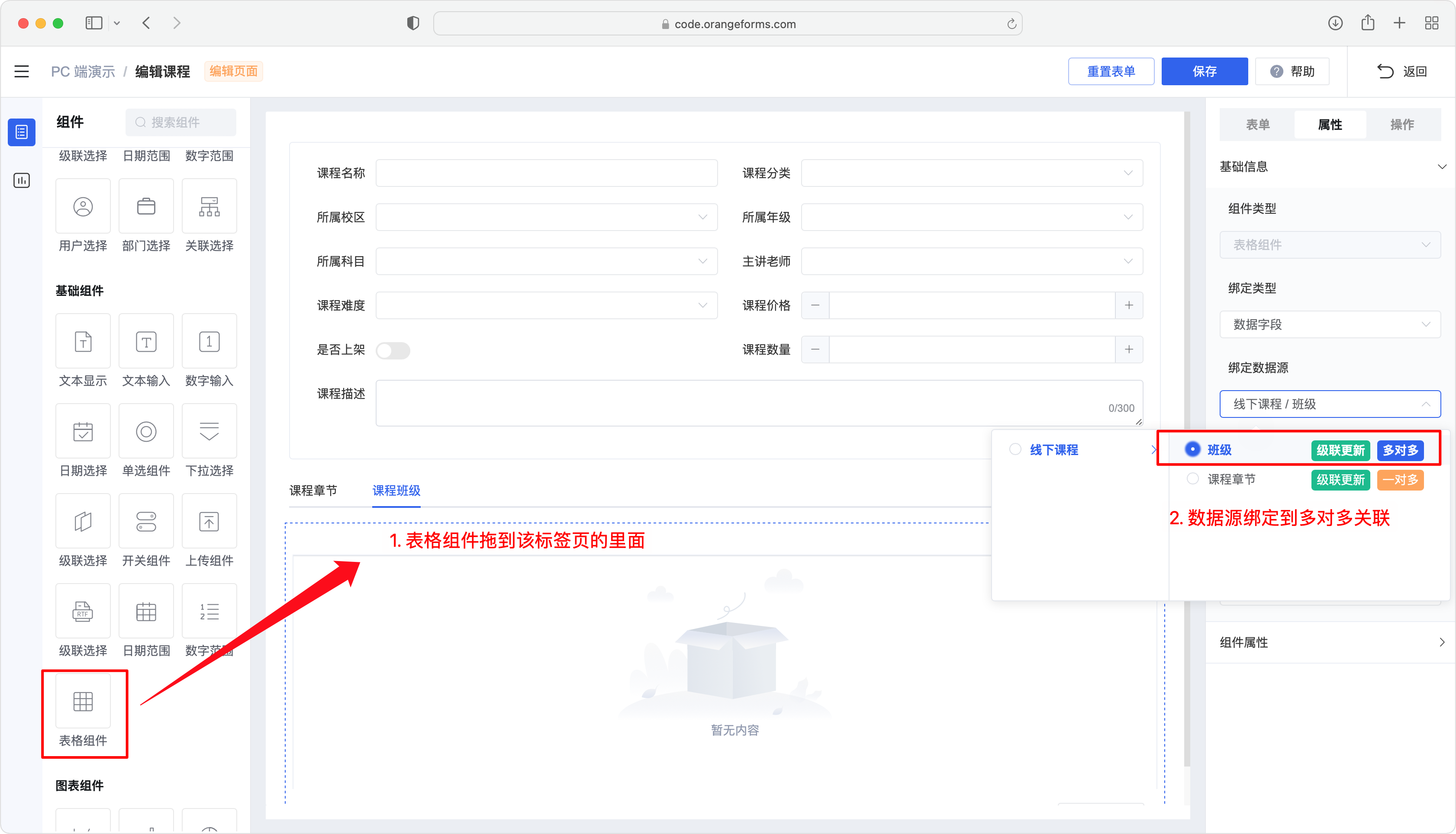The image size is (1456, 834).
Task: Open browser downloads
Action: pos(1336,23)
